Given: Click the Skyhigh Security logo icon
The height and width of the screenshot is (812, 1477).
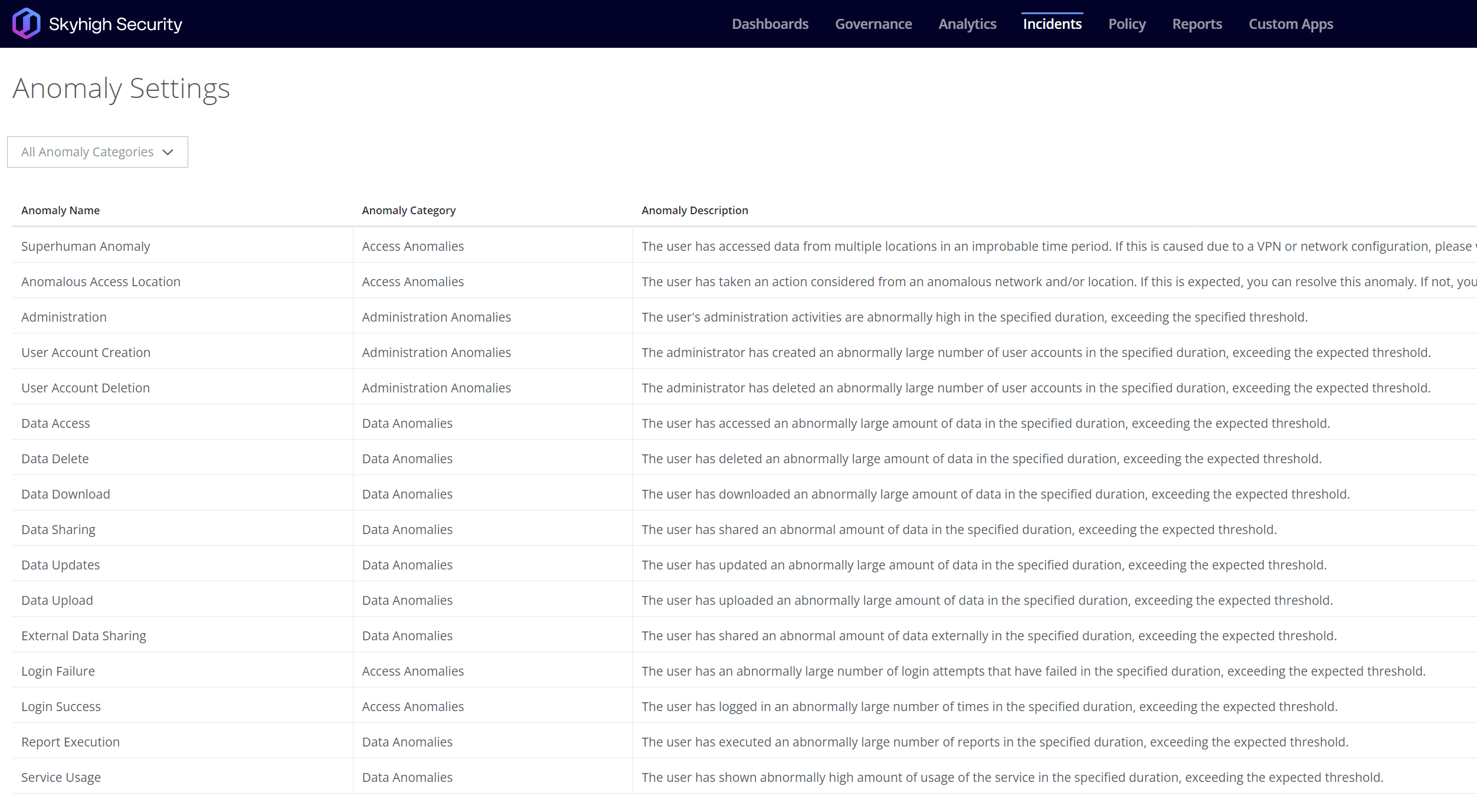Looking at the screenshot, I should 26,24.
